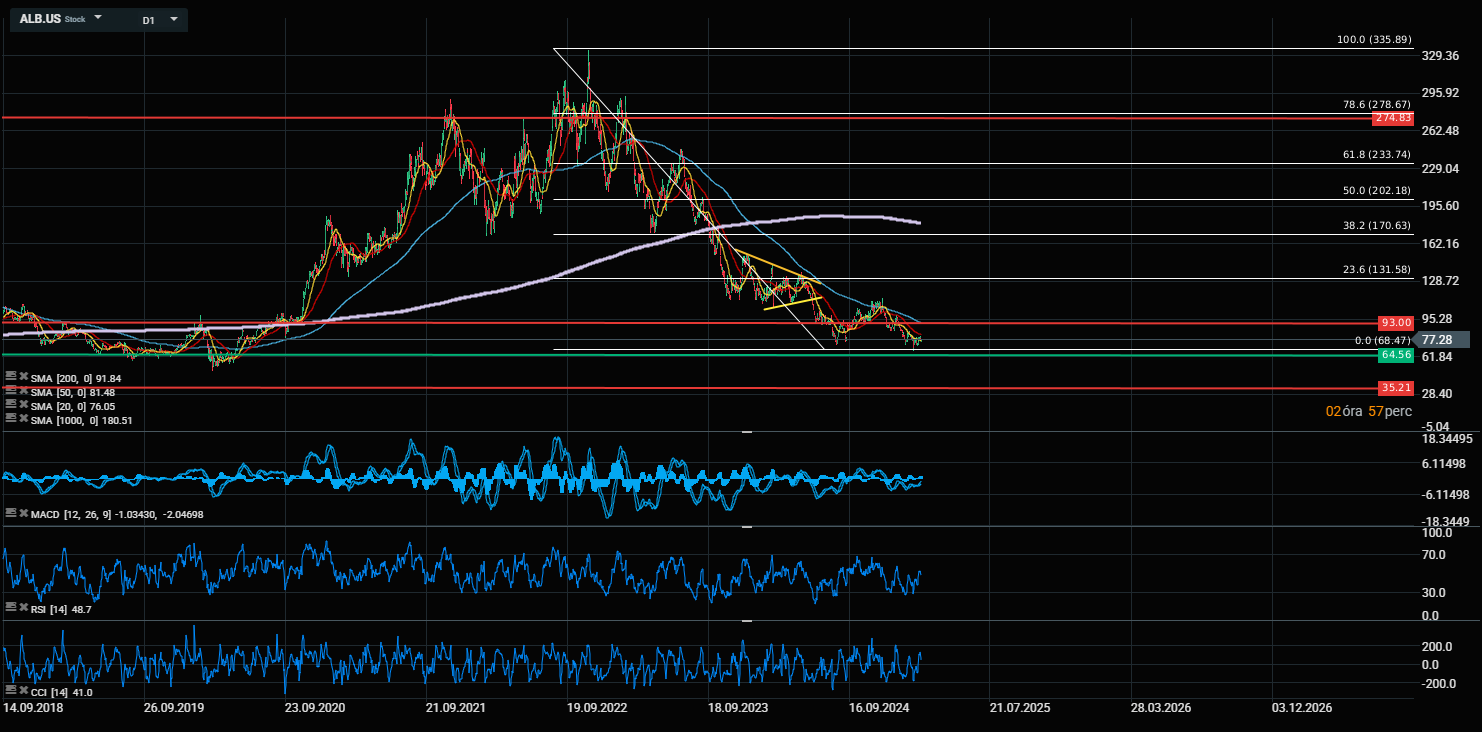Open MACD indicator settings icon

(x=10, y=513)
